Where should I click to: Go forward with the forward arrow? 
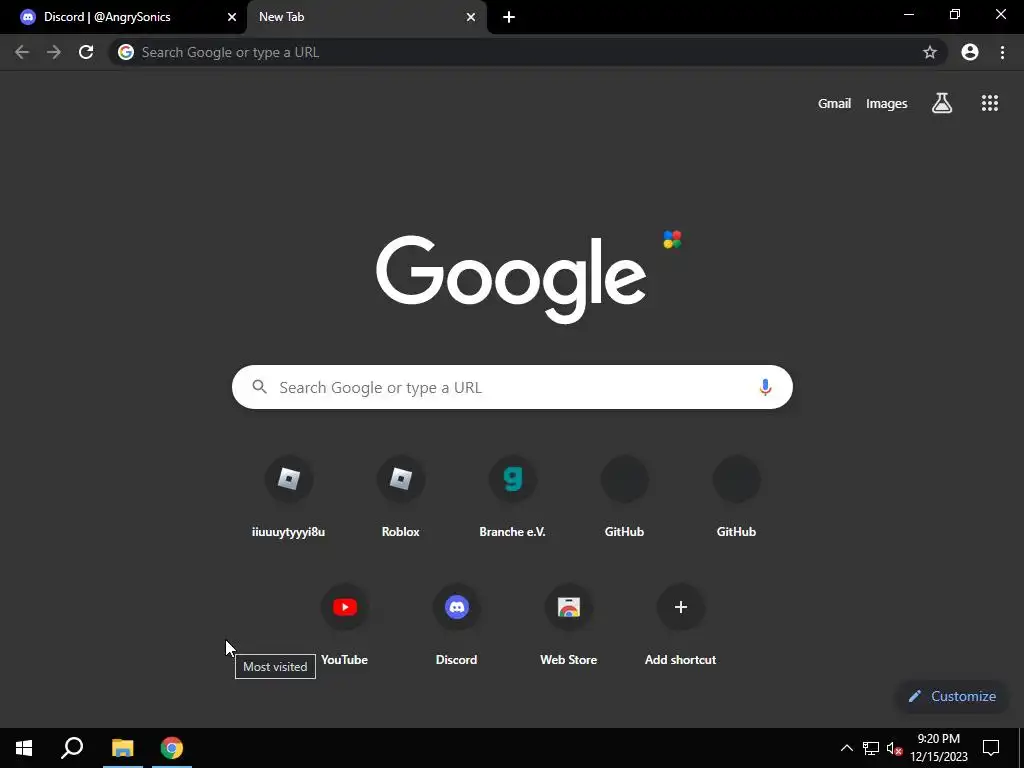click(x=54, y=52)
